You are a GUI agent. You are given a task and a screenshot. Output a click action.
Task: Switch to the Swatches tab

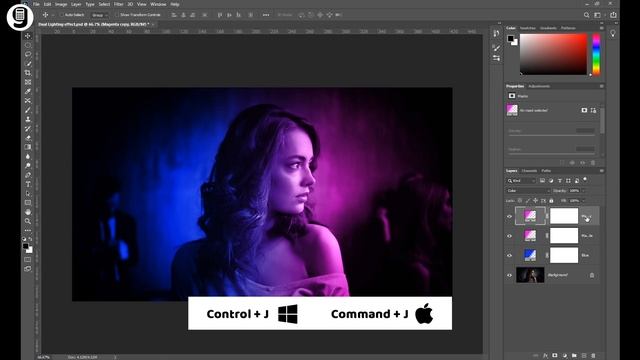528,28
